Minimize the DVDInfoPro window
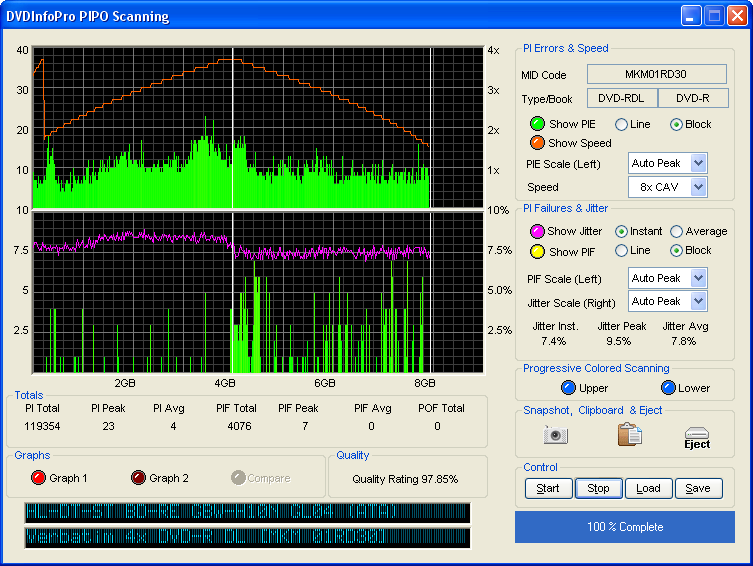 point(691,16)
